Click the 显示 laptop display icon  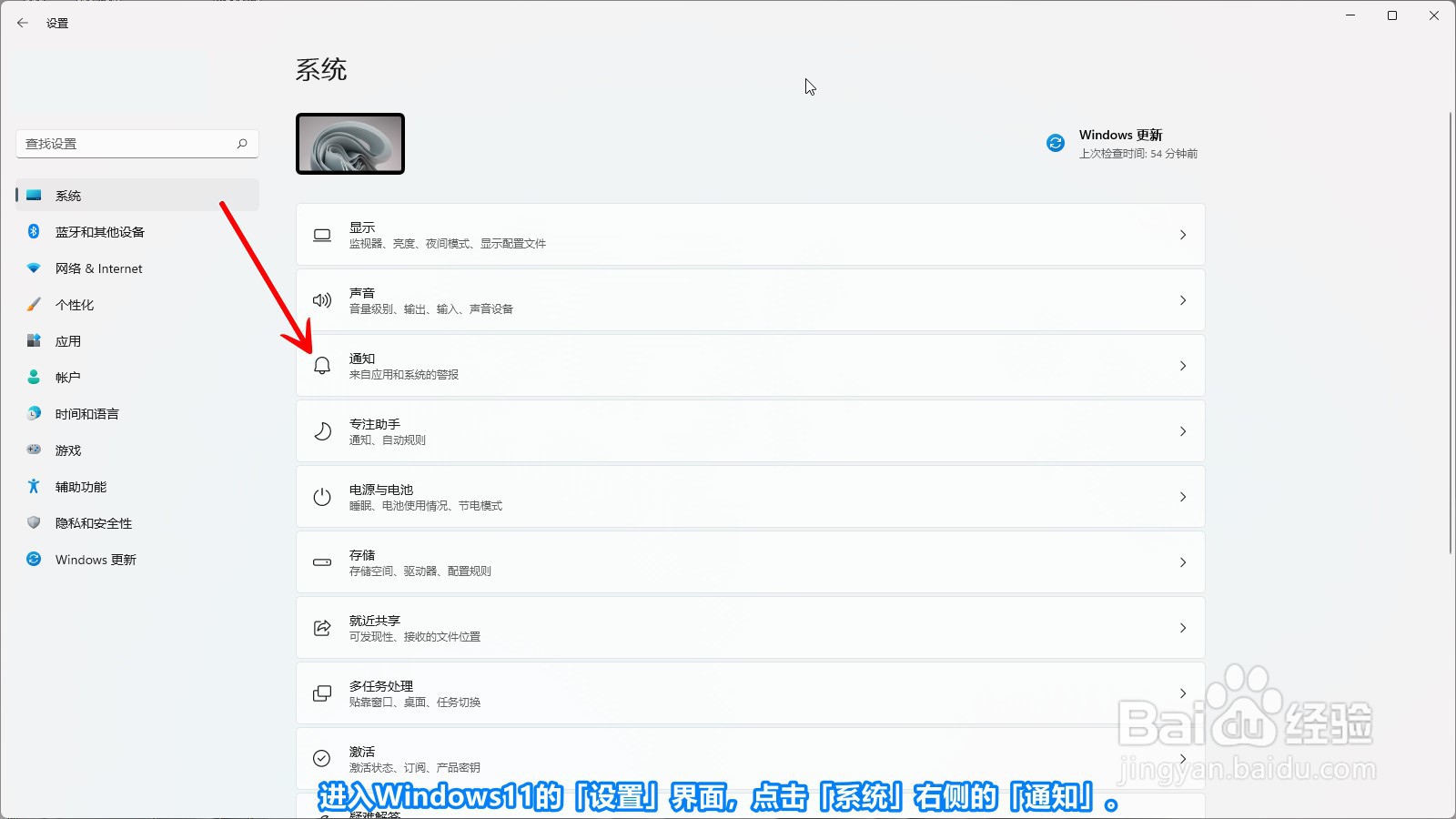(322, 235)
